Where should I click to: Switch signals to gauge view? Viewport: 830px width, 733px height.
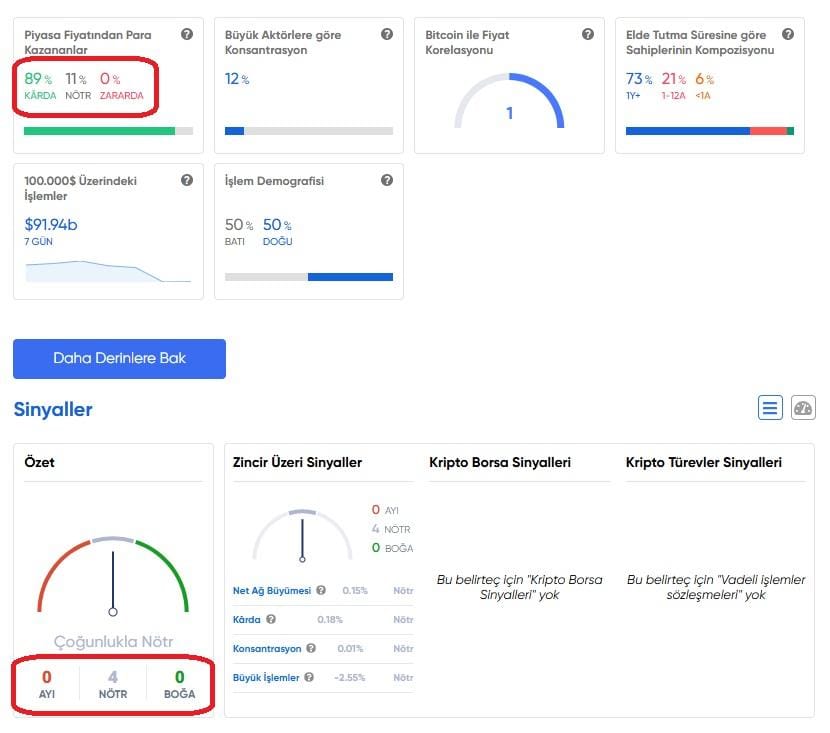coord(803,408)
